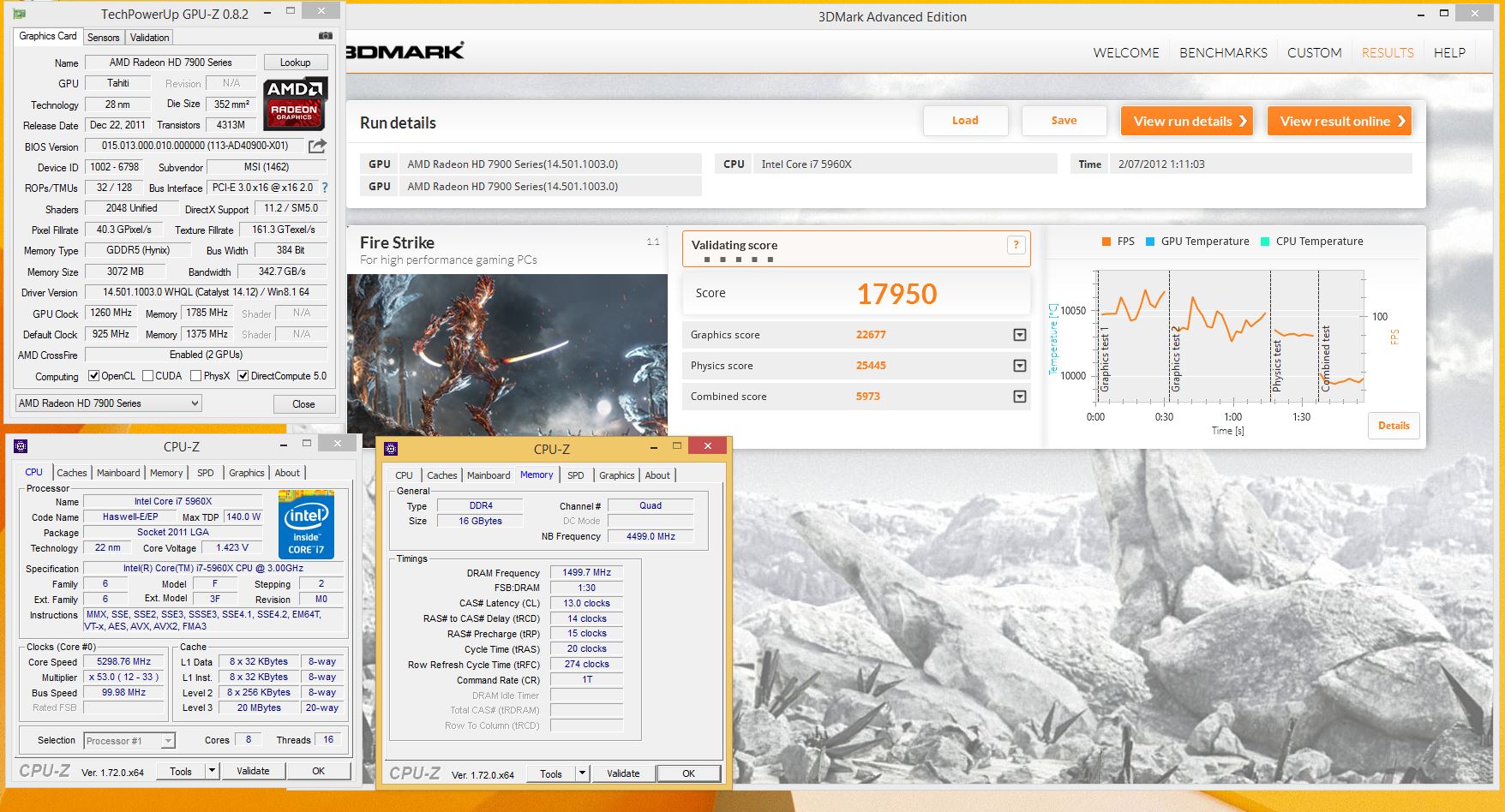Switch to Graphics tab in Memory CPU-Z window
The width and height of the screenshot is (1505, 812).
pyautogui.click(x=617, y=475)
